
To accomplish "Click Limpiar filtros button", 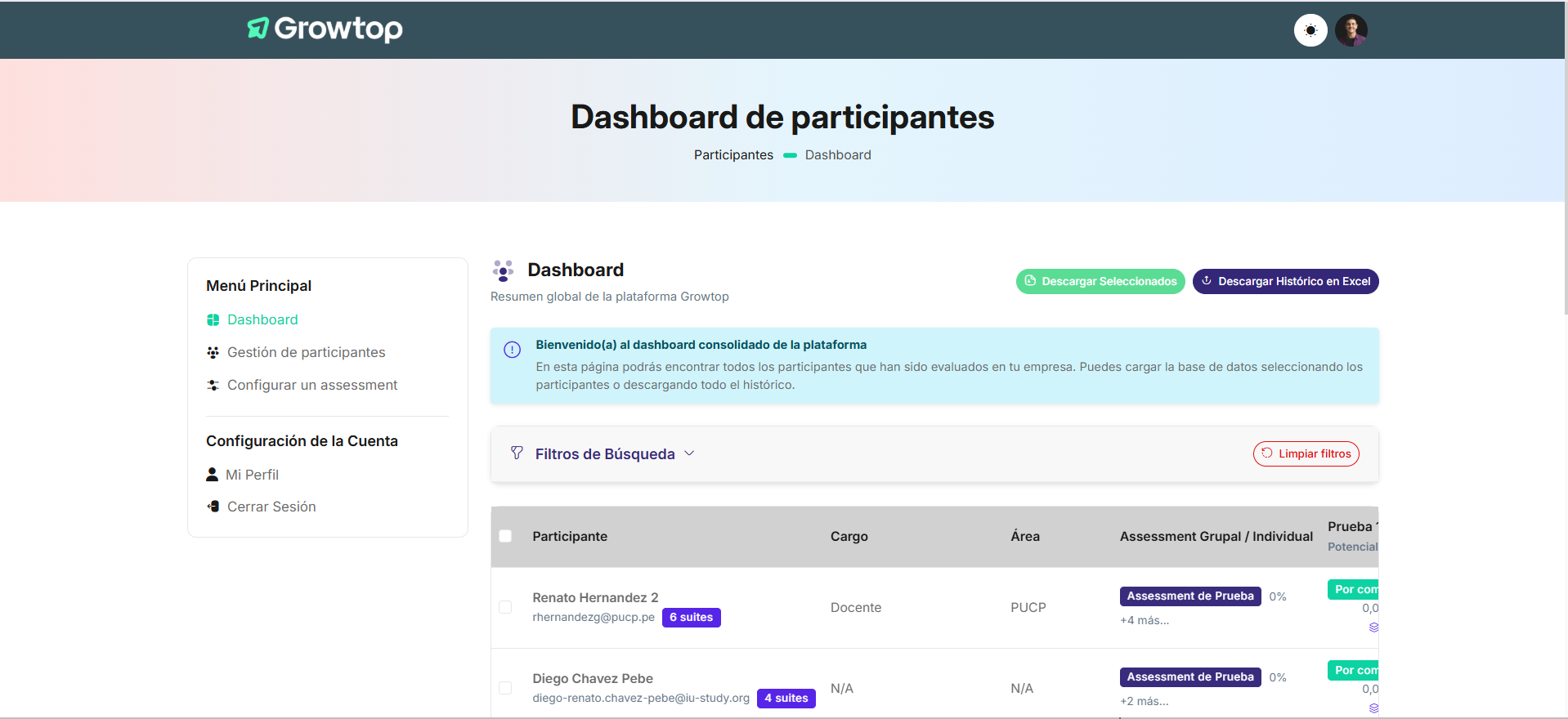I will 1306,454.
